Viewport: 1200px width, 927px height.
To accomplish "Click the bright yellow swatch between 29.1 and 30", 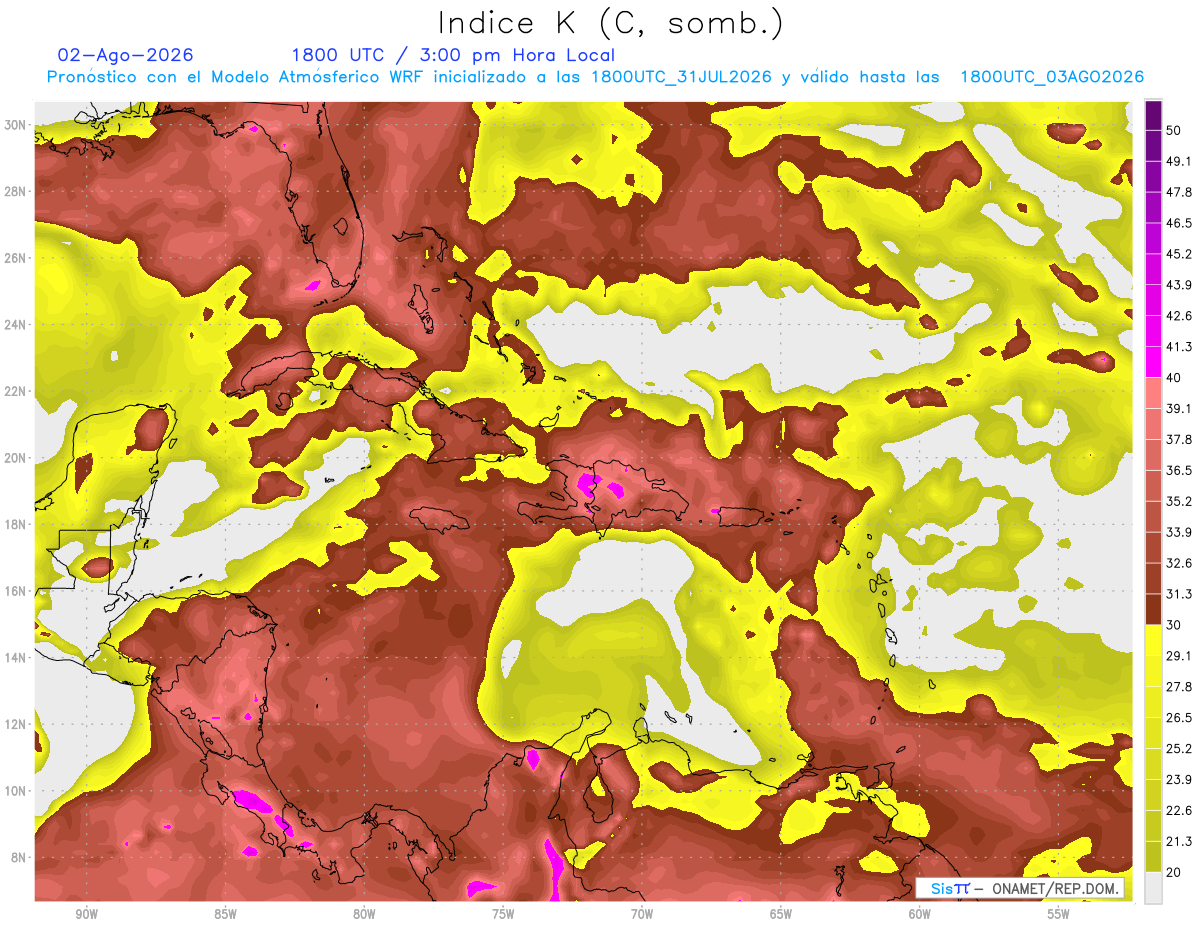I will point(1153,640).
